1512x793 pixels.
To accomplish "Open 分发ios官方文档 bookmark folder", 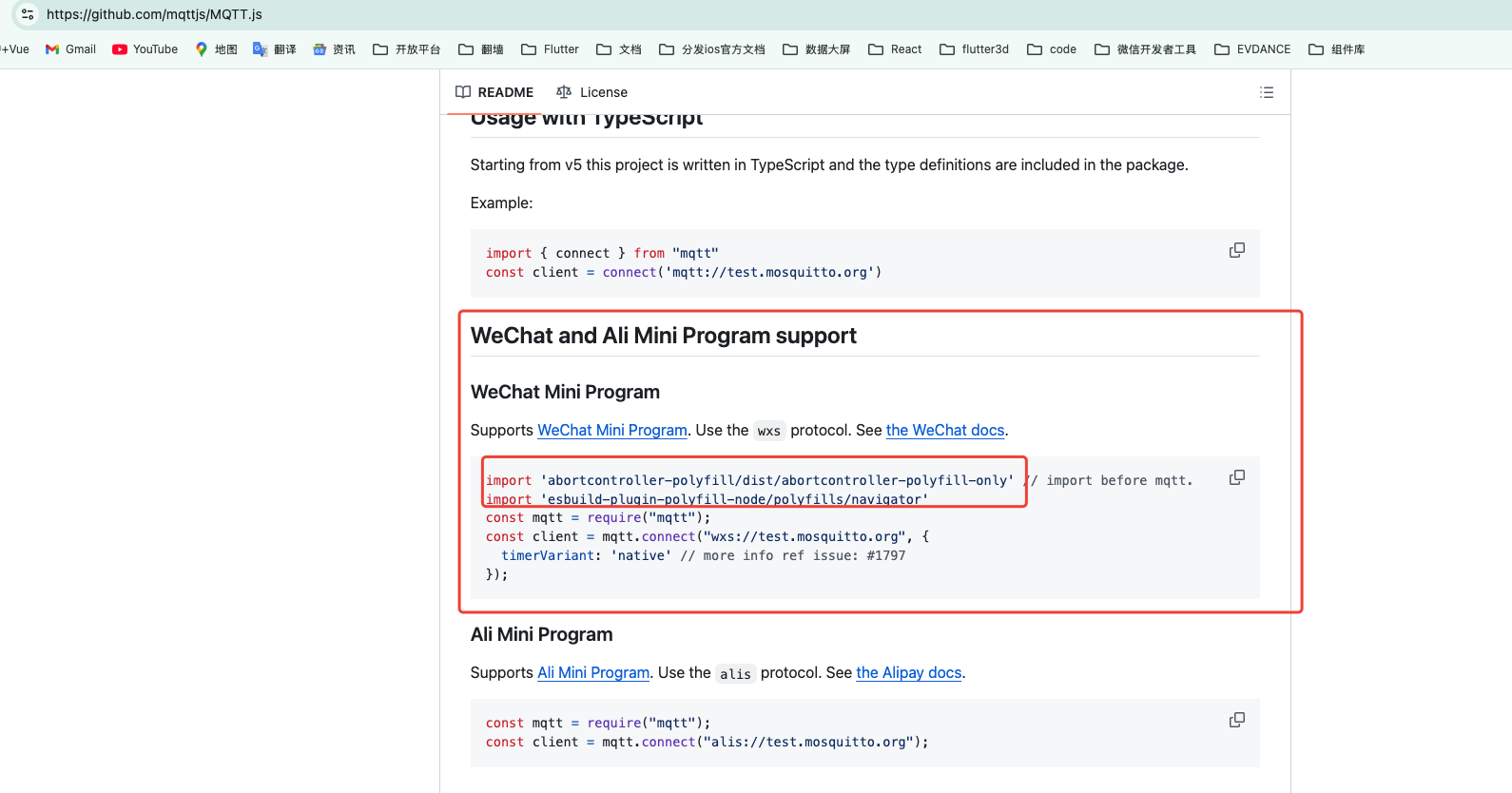I will click(x=712, y=49).
